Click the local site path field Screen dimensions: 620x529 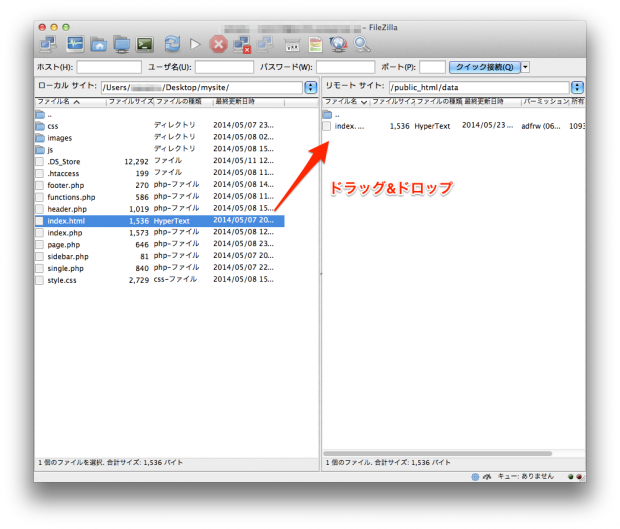(202, 87)
